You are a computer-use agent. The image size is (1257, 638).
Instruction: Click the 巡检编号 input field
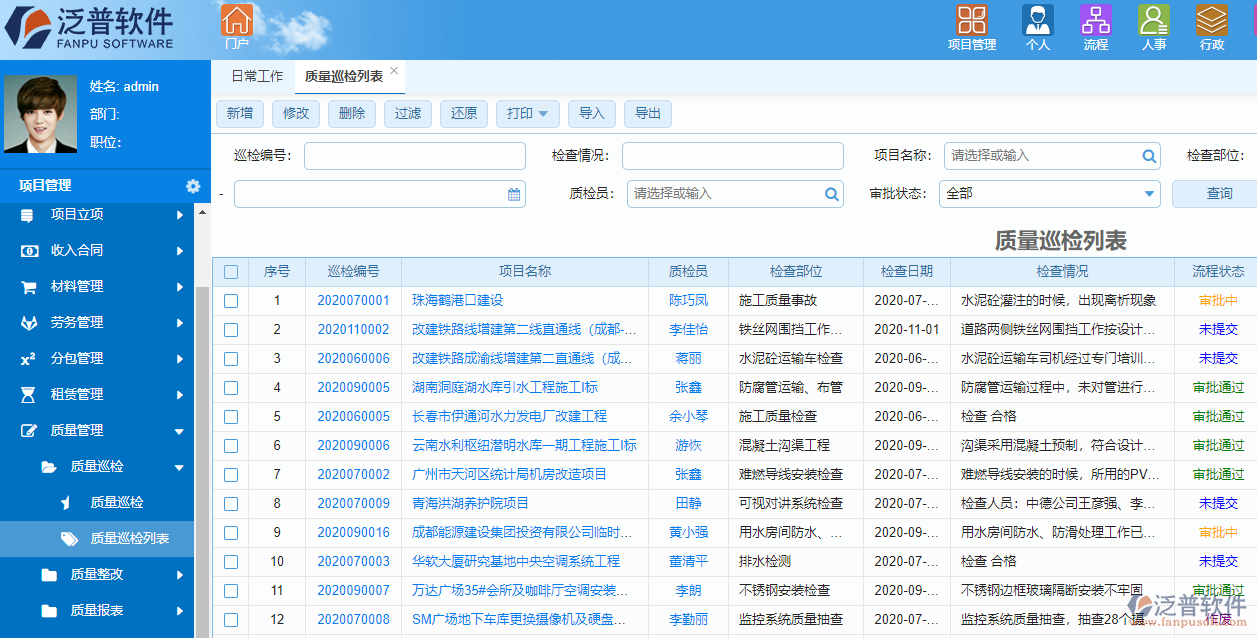413,156
